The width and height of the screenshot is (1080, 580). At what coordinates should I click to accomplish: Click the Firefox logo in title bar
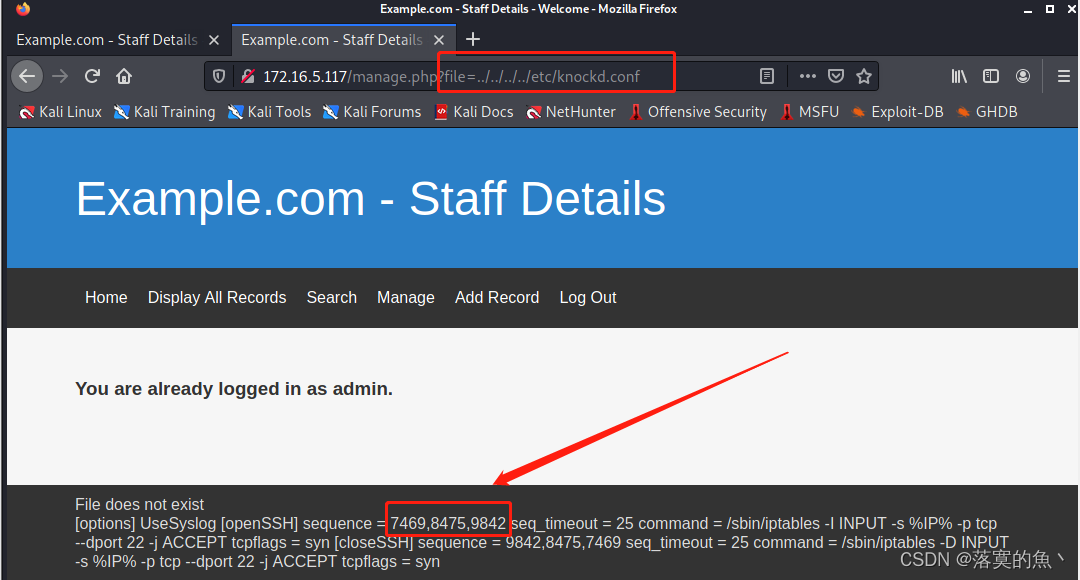pos(23,9)
